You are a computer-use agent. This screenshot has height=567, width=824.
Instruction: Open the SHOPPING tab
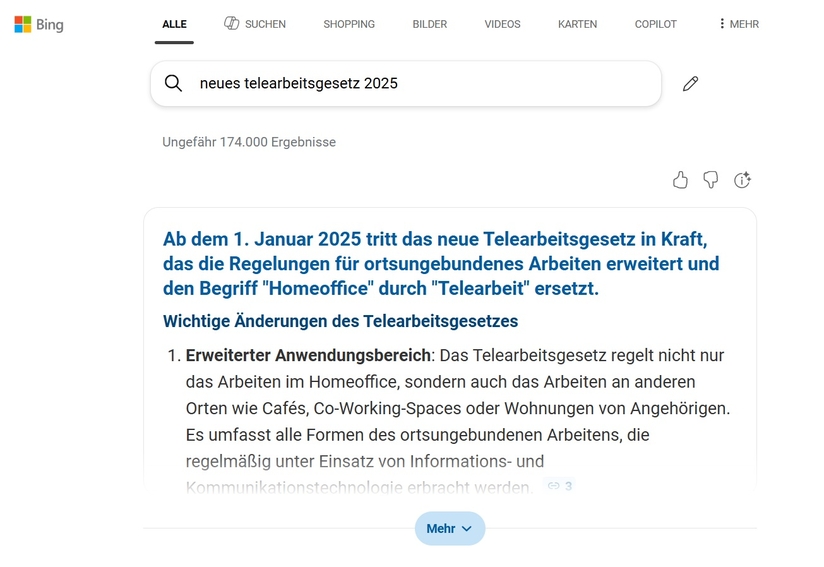click(x=349, y=24)
